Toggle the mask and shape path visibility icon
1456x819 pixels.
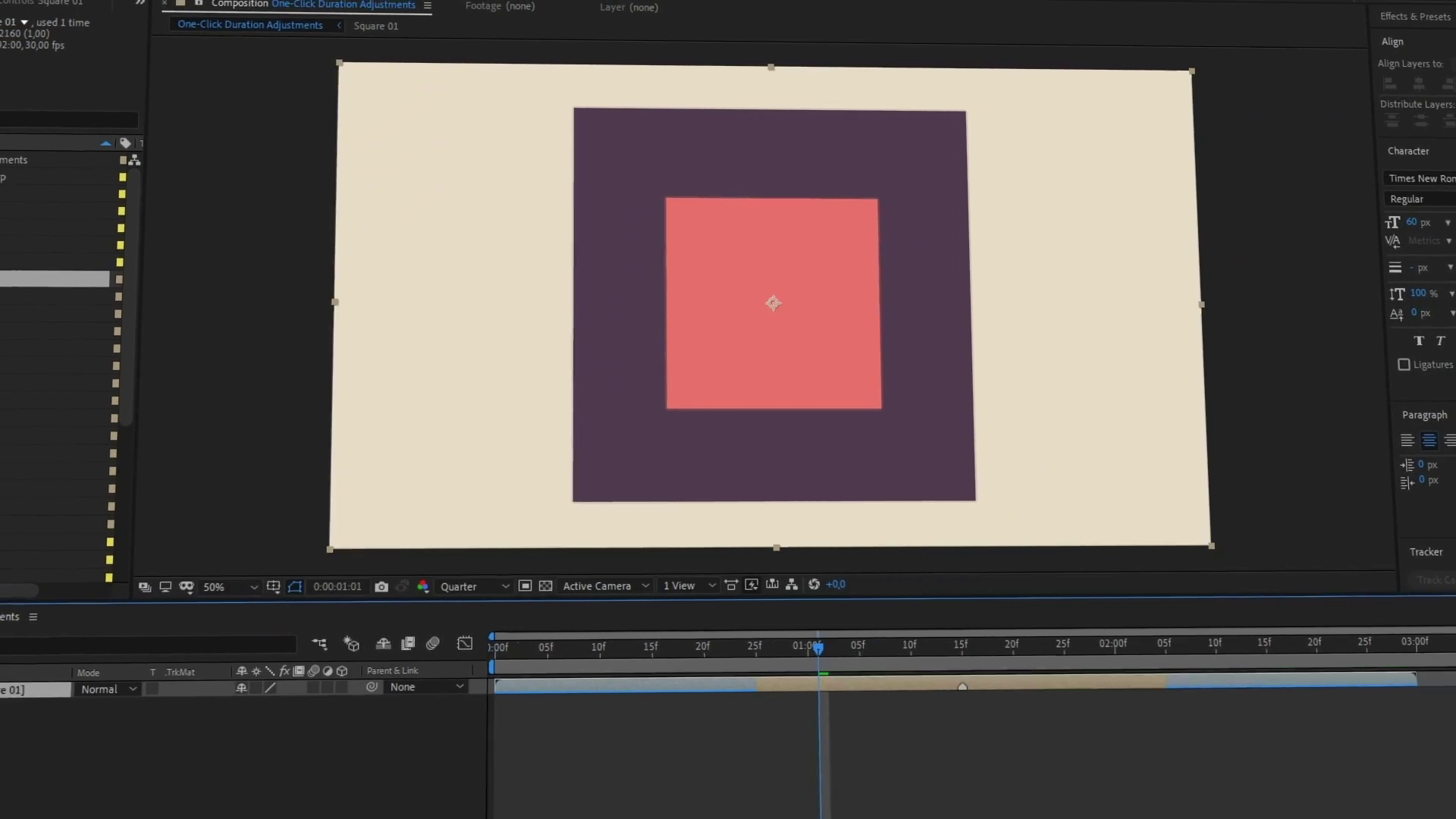pos(295,587)
